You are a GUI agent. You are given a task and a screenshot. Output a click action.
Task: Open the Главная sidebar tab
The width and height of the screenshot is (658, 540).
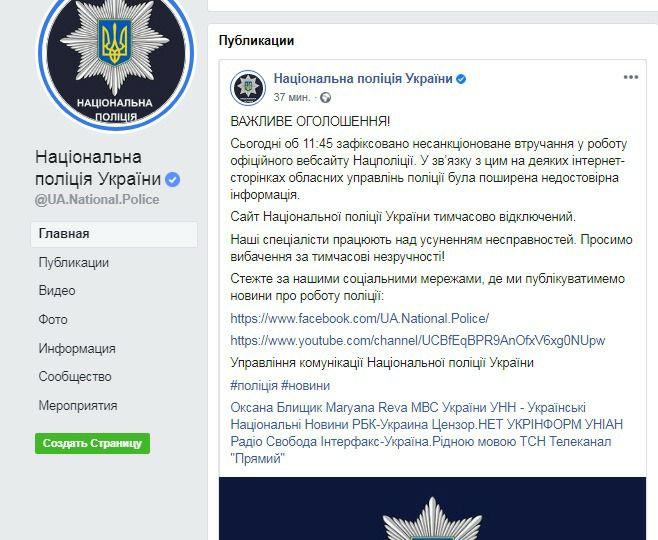coord(114,234)
